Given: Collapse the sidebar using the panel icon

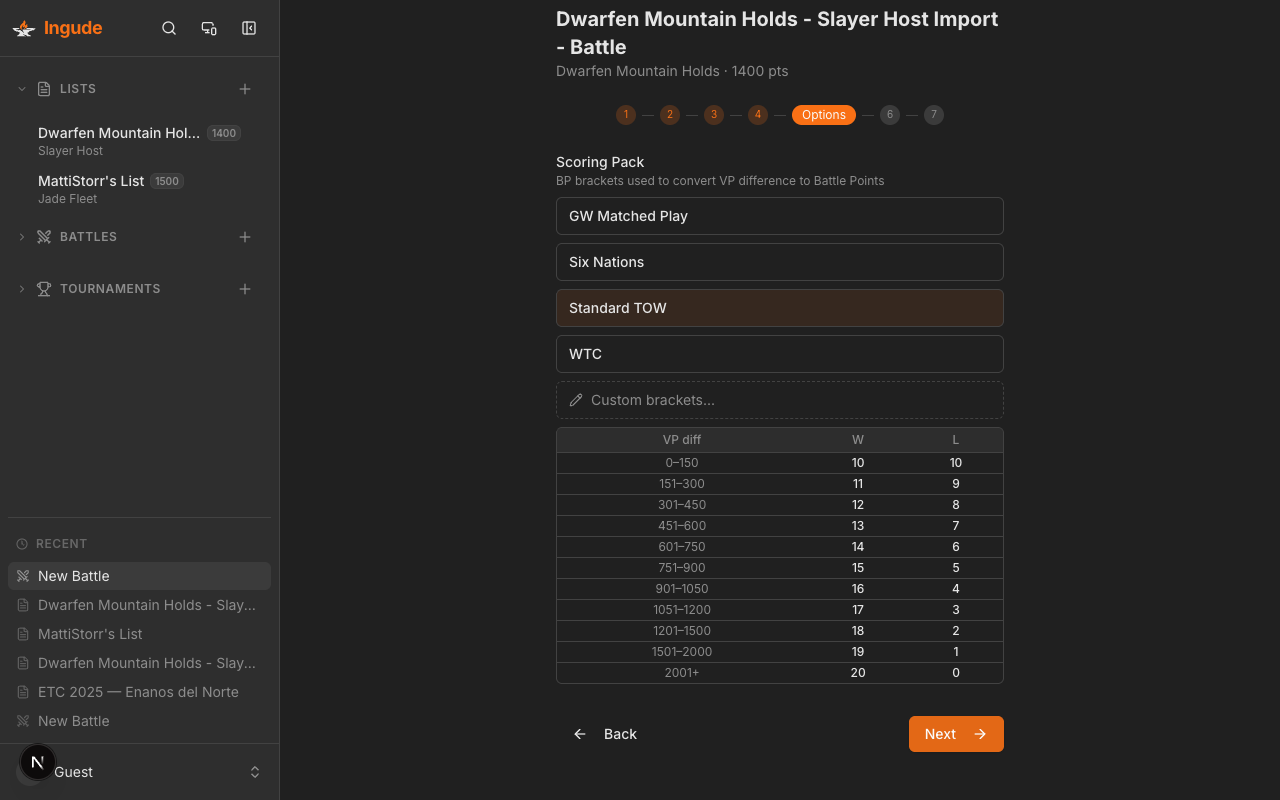Looking at the screenshot, I should tap(248, 28).
